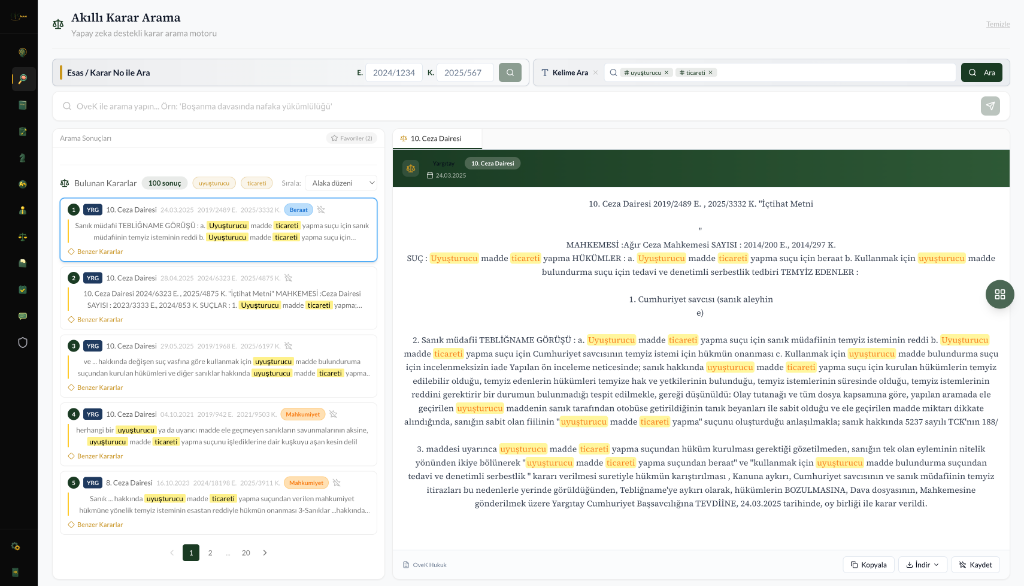
Task: Open the floating grid menu button
Action: [999, 294]
